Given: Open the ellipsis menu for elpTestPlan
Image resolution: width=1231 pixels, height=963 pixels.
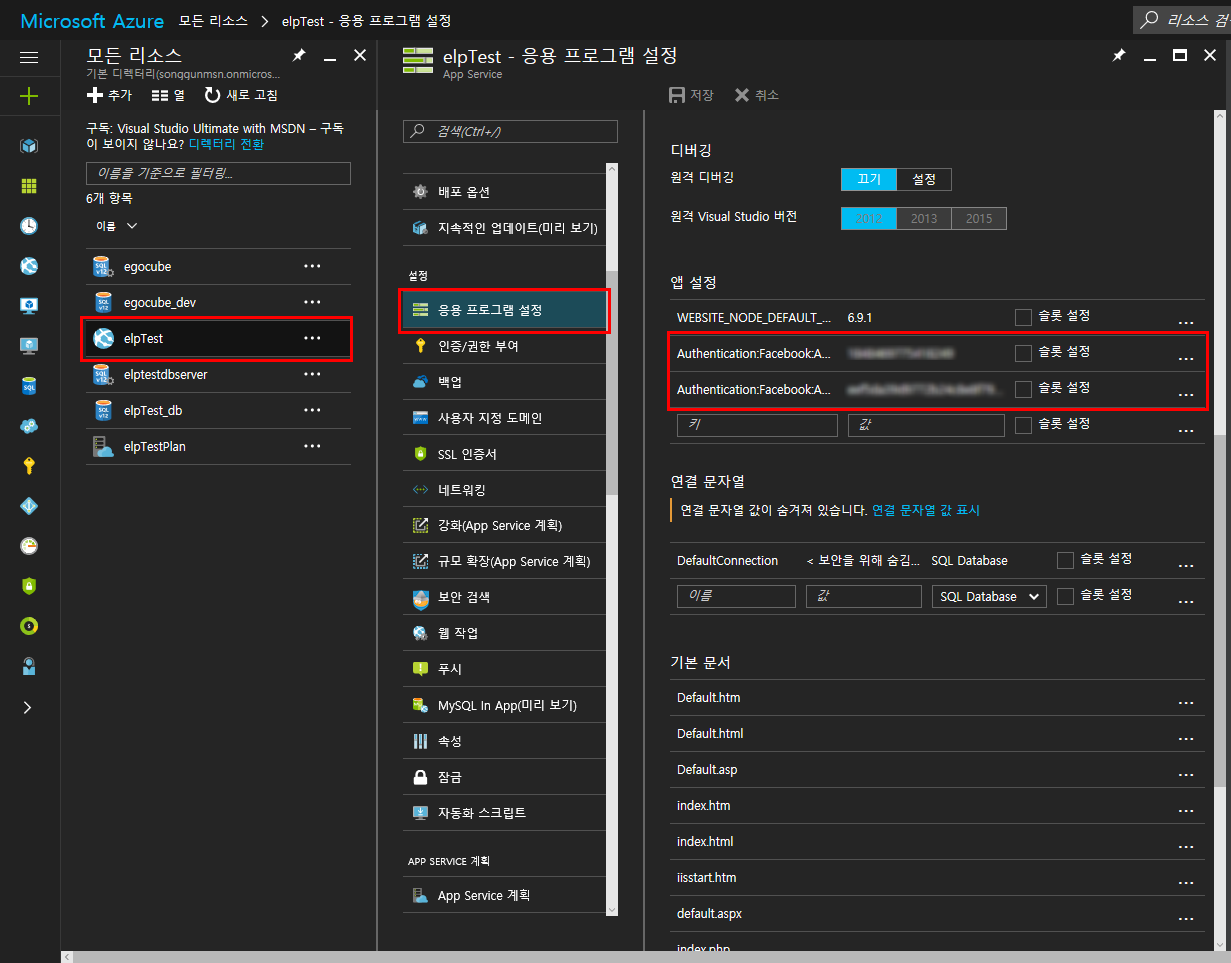Looking at the screenshot, I should click(x=312, y=447).
